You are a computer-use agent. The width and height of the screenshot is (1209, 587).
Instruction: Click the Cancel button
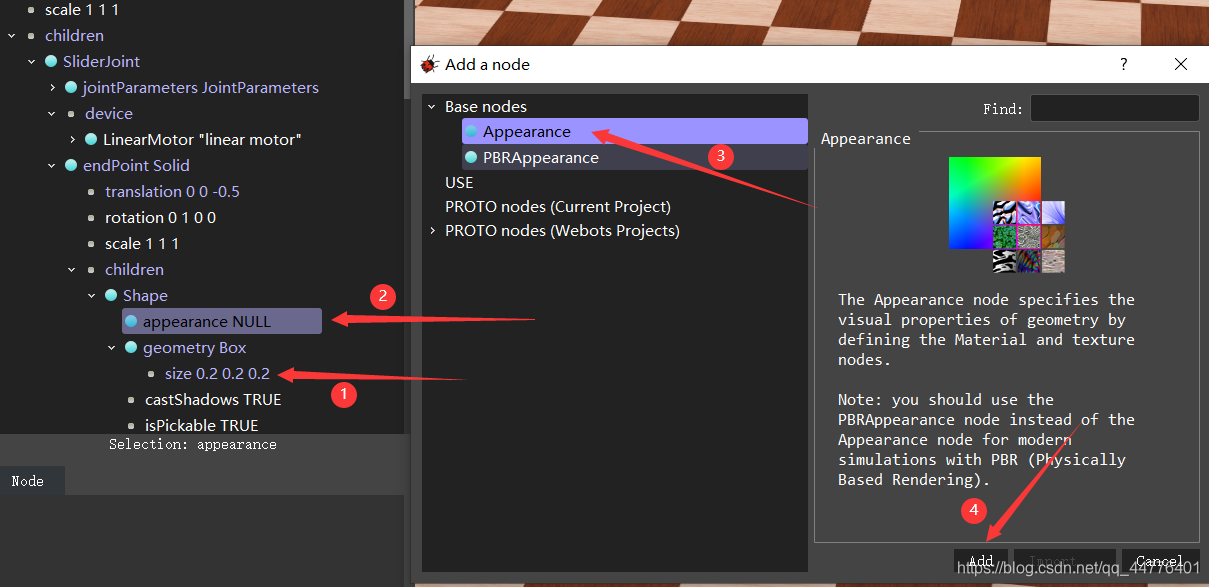click(x=1160, y=561)
